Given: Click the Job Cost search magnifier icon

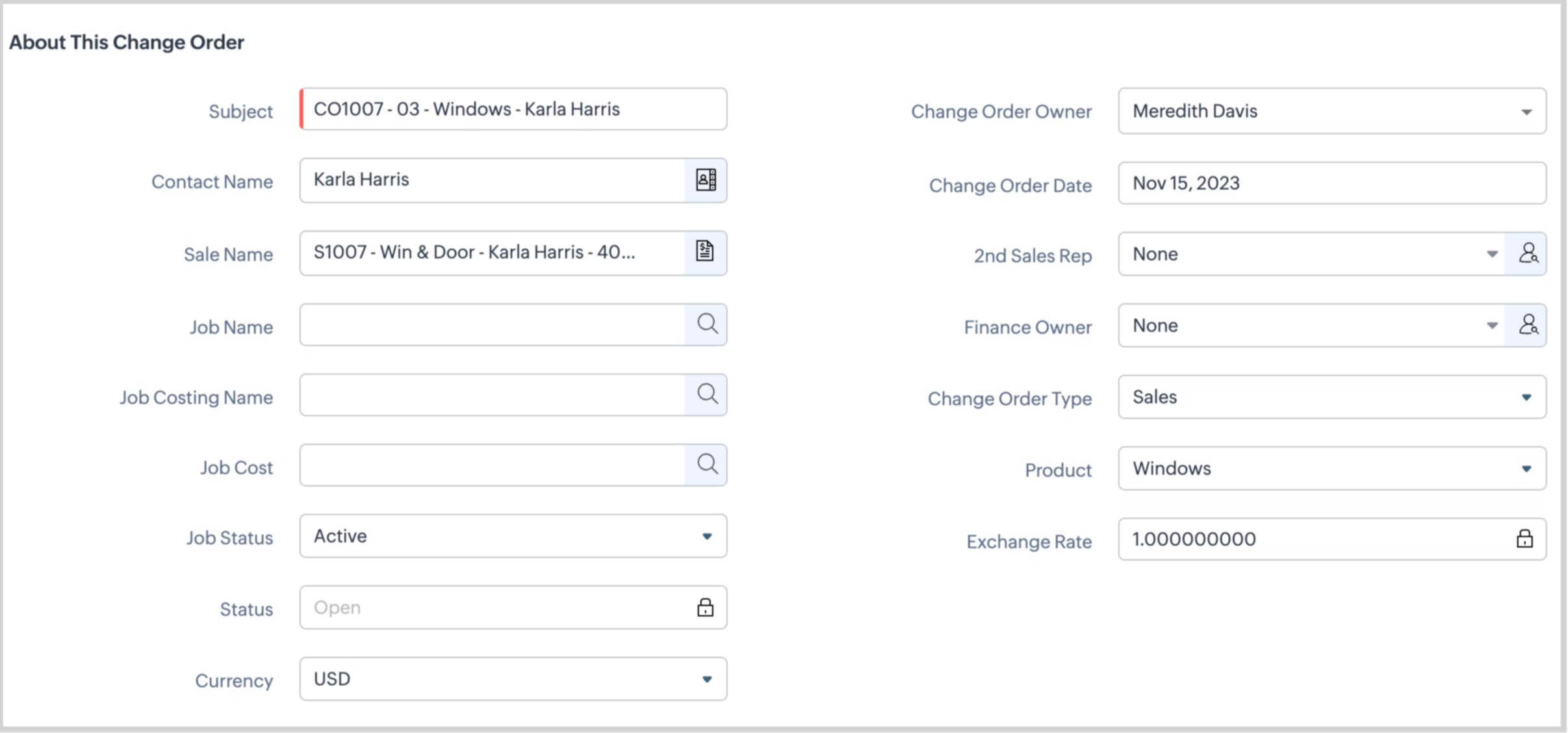Looking at the screenshot, I should pyautogui.click(x=707, y=464).
